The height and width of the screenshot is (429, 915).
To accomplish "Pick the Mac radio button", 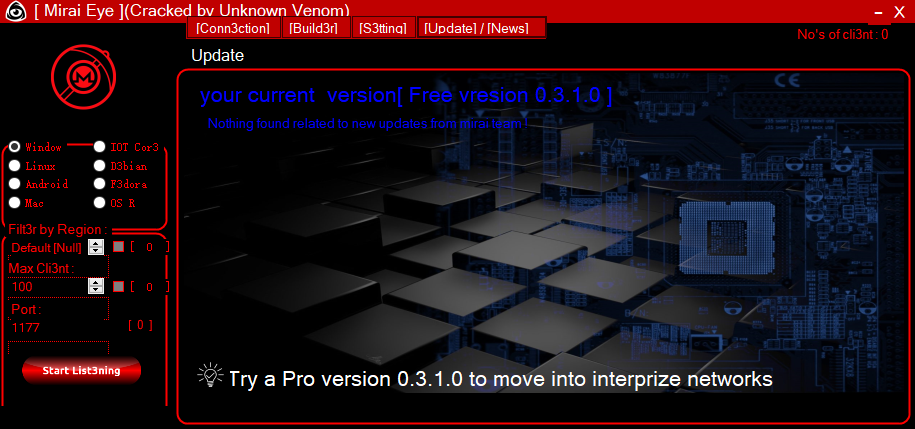I will click(15, 203).
